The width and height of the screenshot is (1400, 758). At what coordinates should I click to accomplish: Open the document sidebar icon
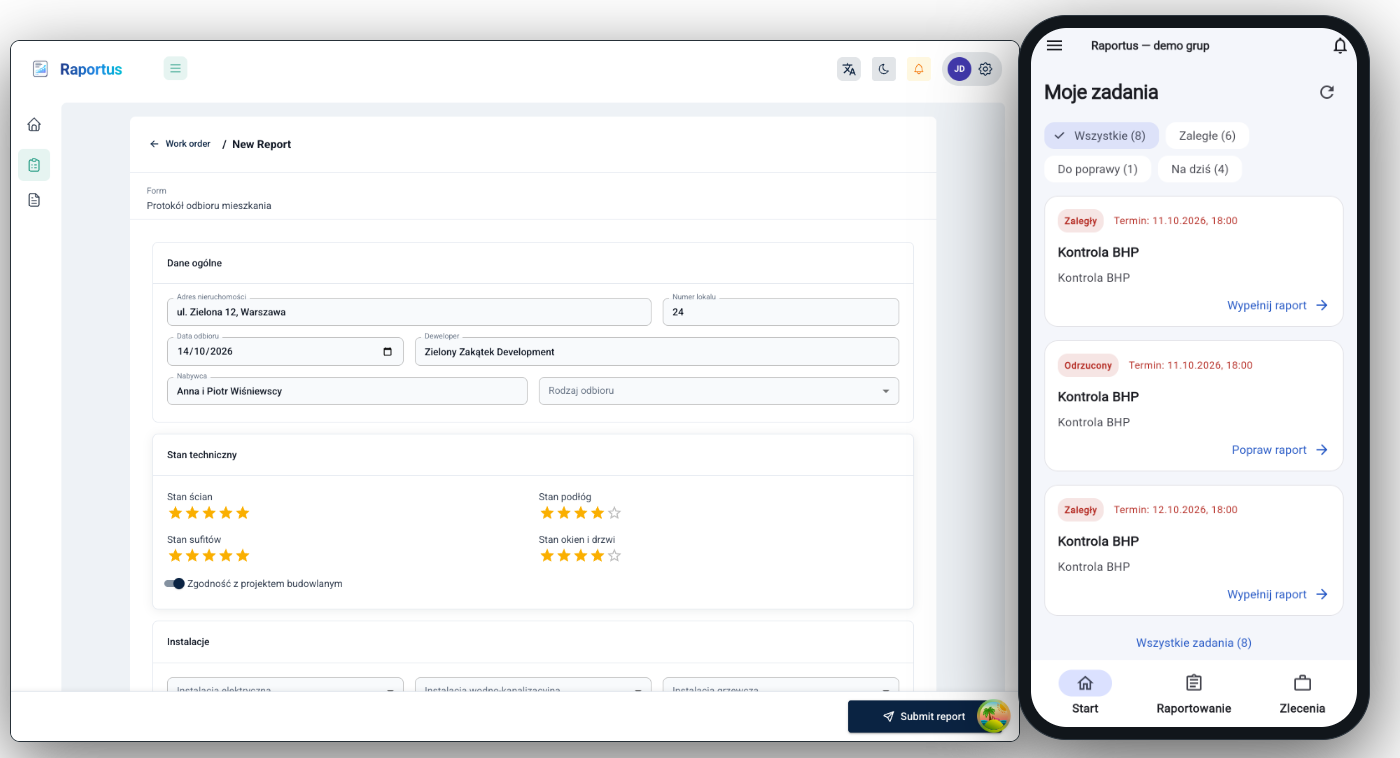(34, 200)
